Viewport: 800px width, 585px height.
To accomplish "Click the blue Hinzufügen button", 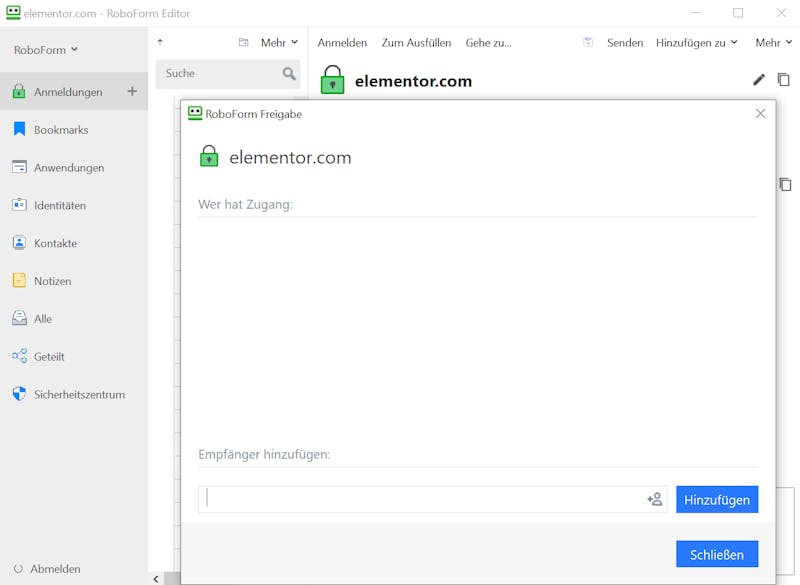I will 717,499.
